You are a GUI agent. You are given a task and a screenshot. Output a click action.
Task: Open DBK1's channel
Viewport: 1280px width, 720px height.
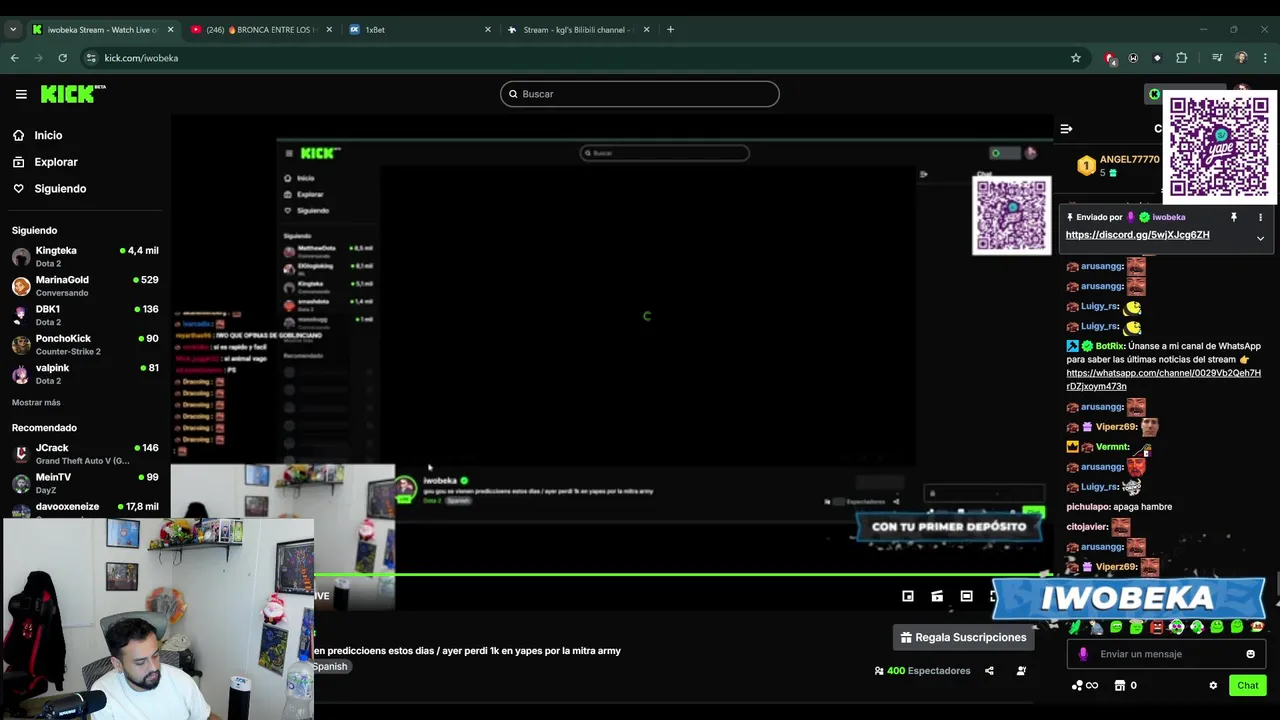pos(85,315)
